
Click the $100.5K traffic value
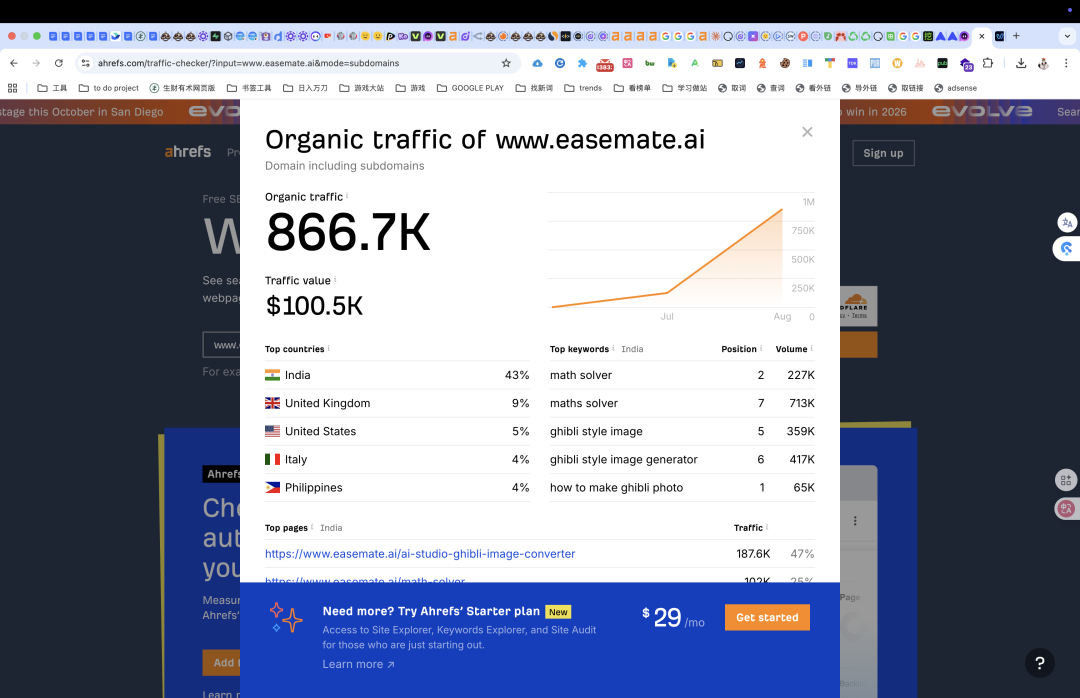click(314, 306)
